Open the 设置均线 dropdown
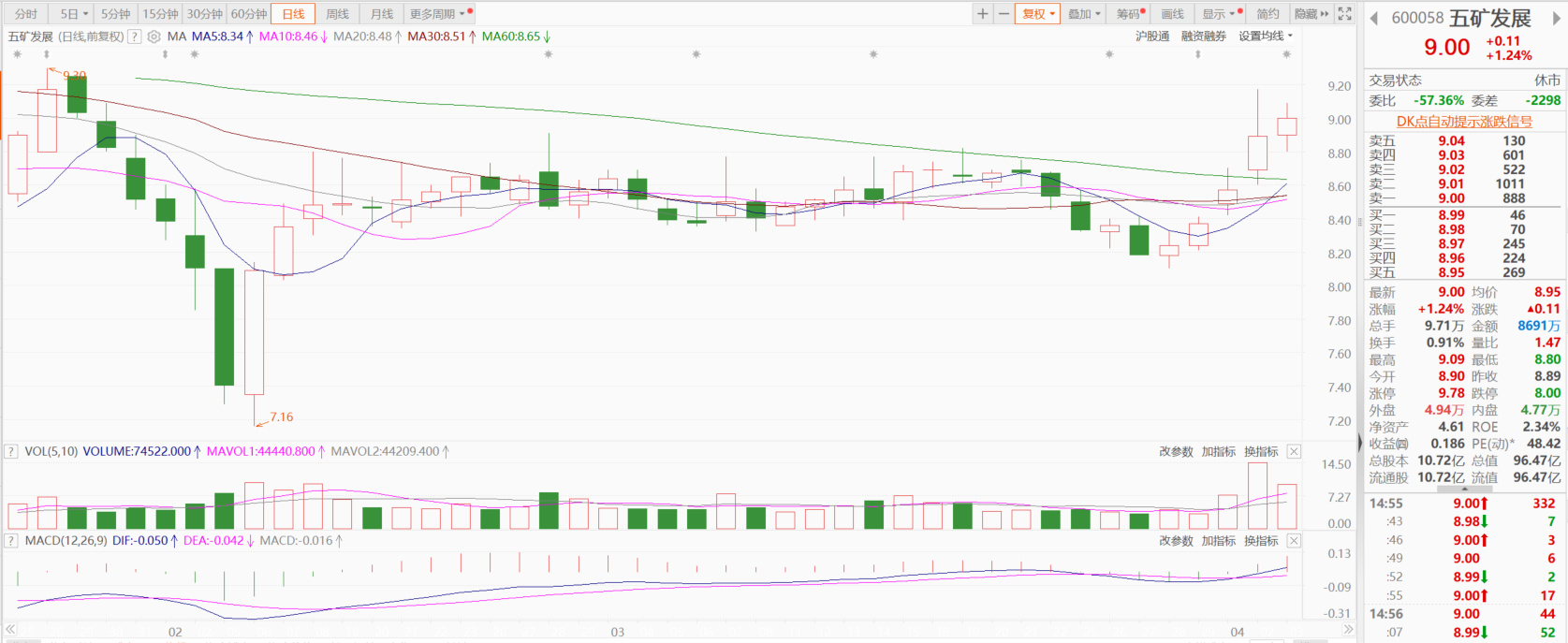 tap(1266, 37)
